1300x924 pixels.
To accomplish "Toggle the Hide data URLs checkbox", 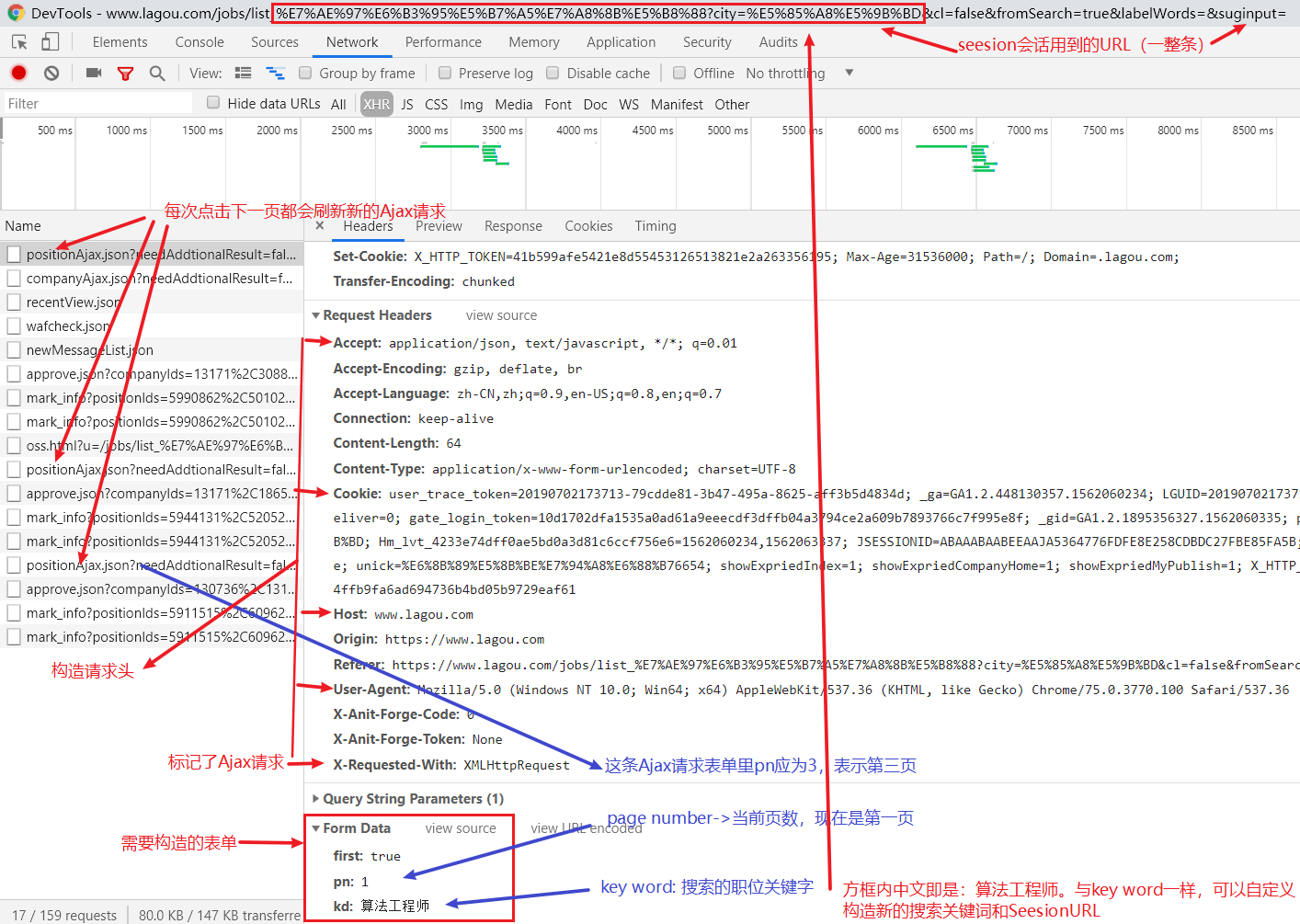I will pos(213,103).
